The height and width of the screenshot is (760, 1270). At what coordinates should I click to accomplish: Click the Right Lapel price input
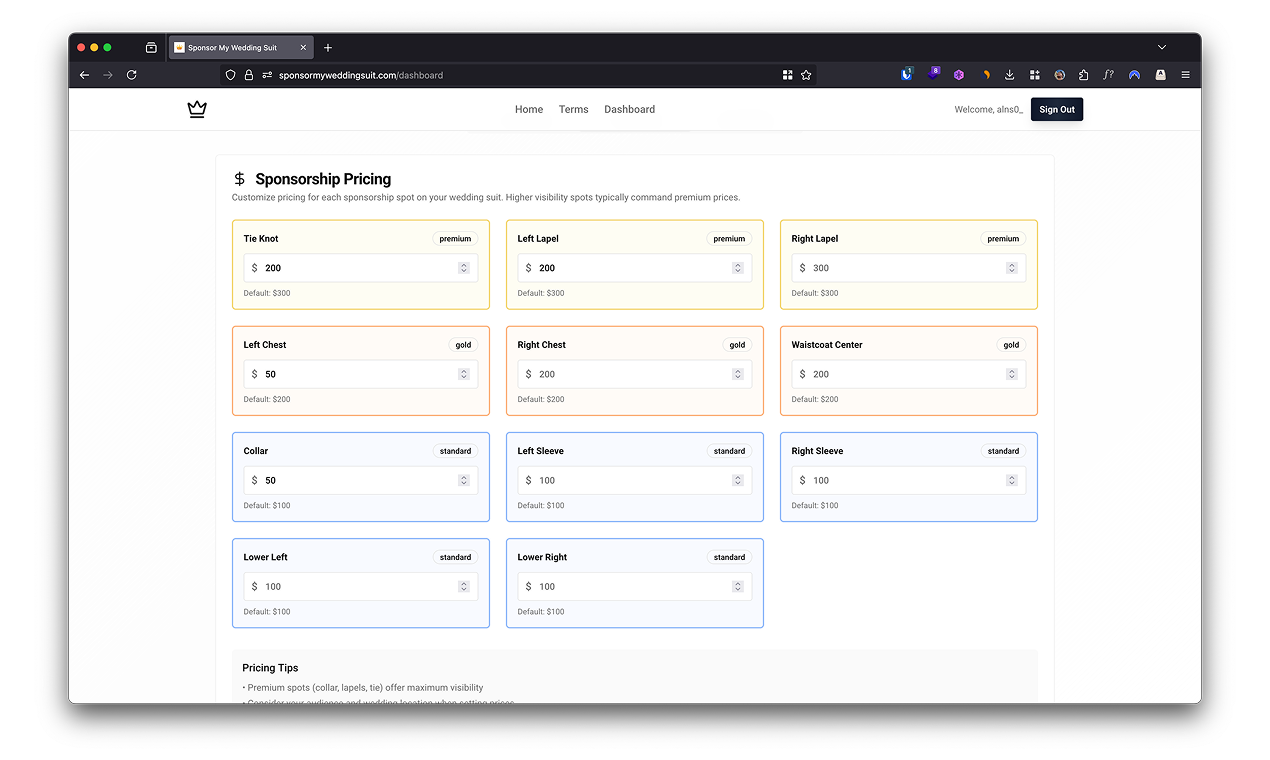[x=909, y=268]
